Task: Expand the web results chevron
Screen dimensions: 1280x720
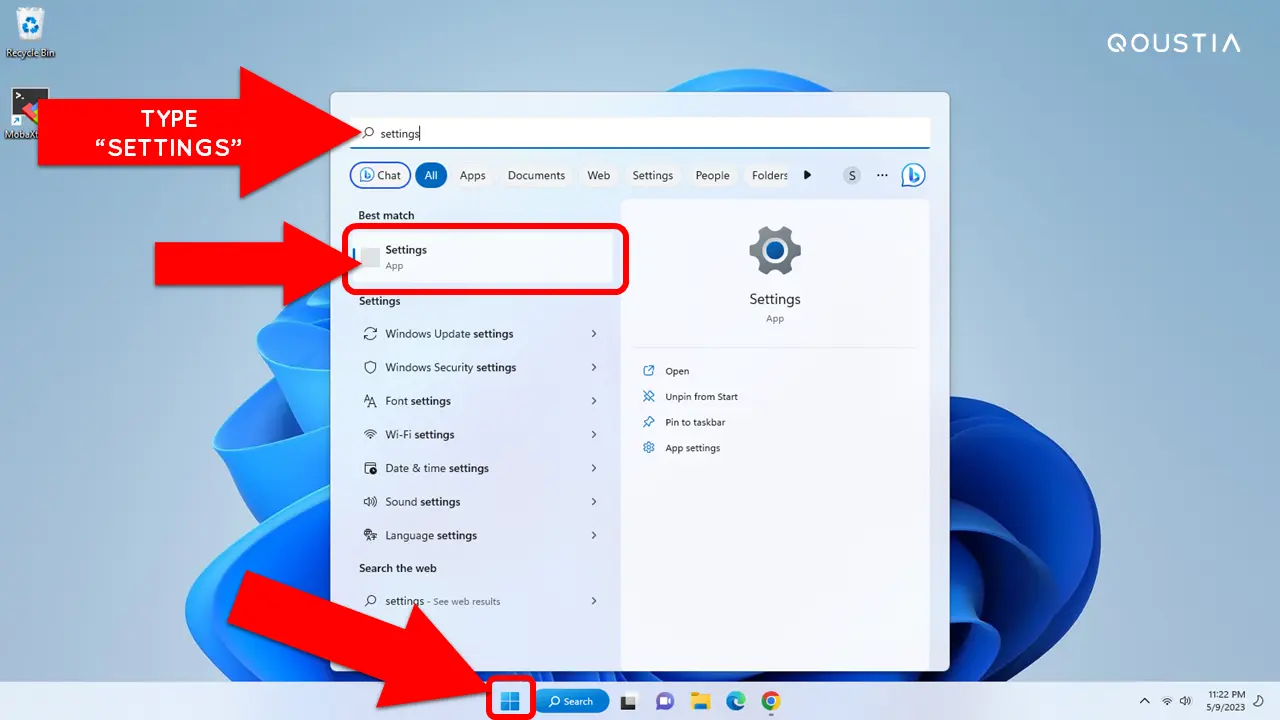Action: 594,601
